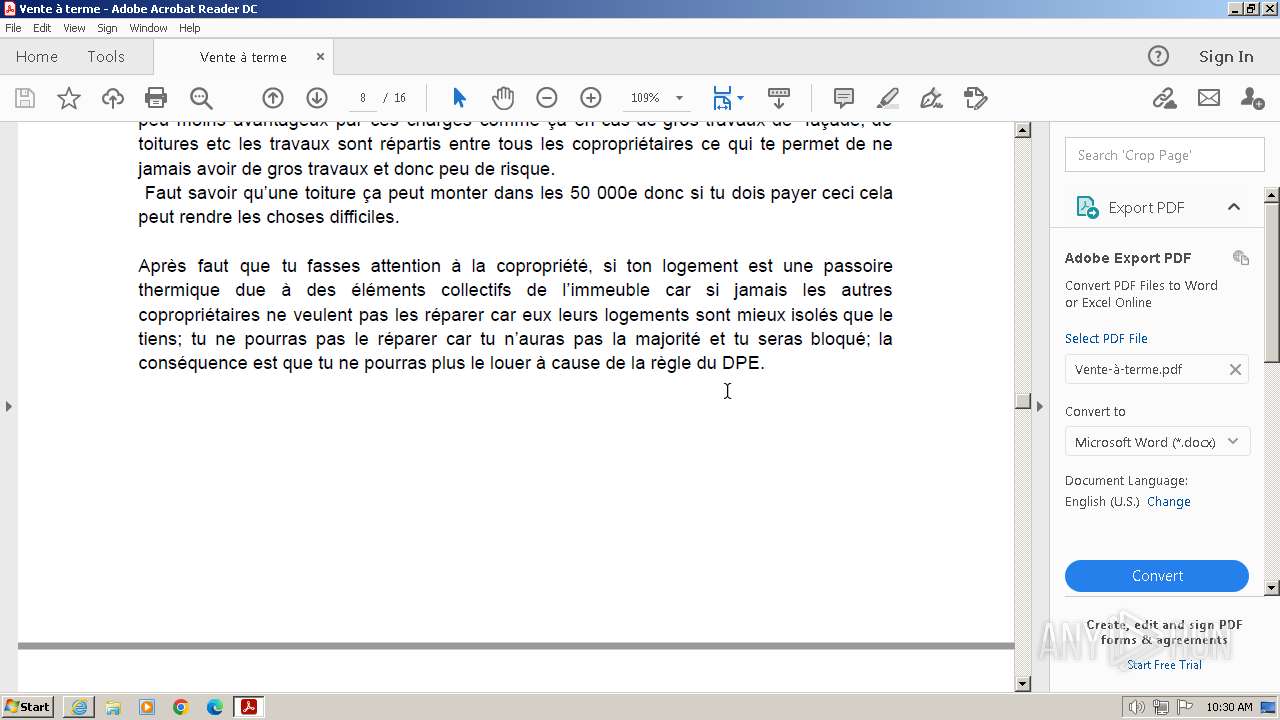Print the document with the printer icon
The width and height of the screenshot is (1280, 720).
click(156, 98)
